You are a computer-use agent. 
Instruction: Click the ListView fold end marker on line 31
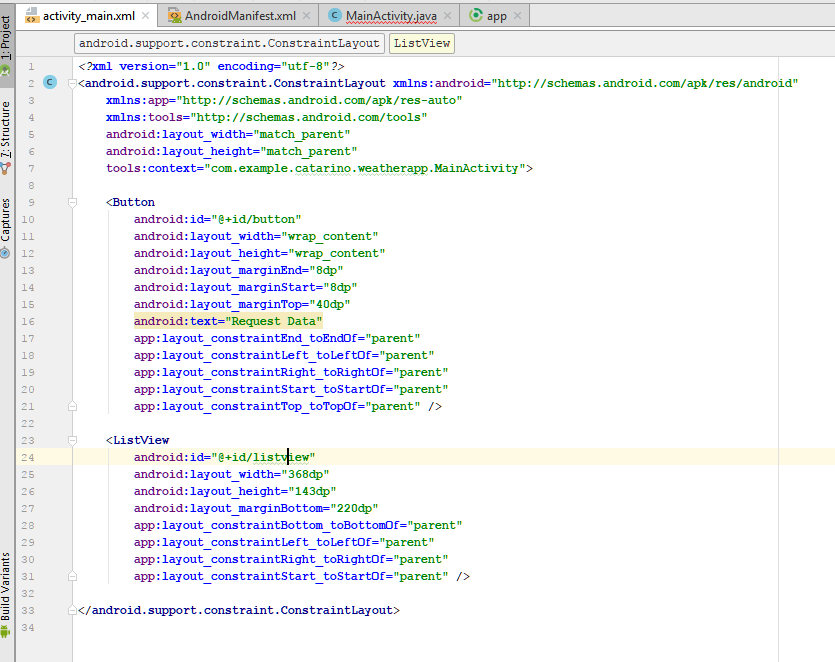(x=72, y=576)
